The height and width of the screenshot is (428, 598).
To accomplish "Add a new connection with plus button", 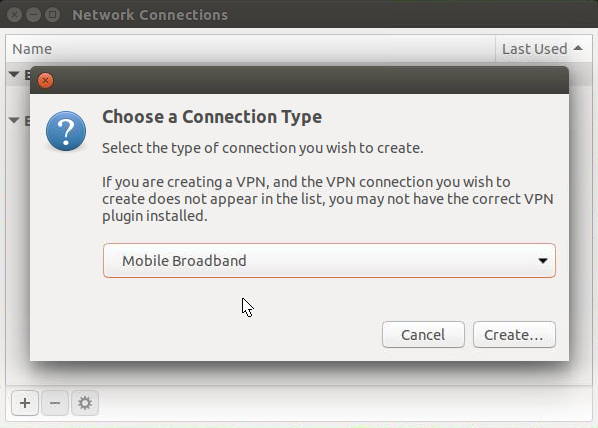I will pos(25,403).
